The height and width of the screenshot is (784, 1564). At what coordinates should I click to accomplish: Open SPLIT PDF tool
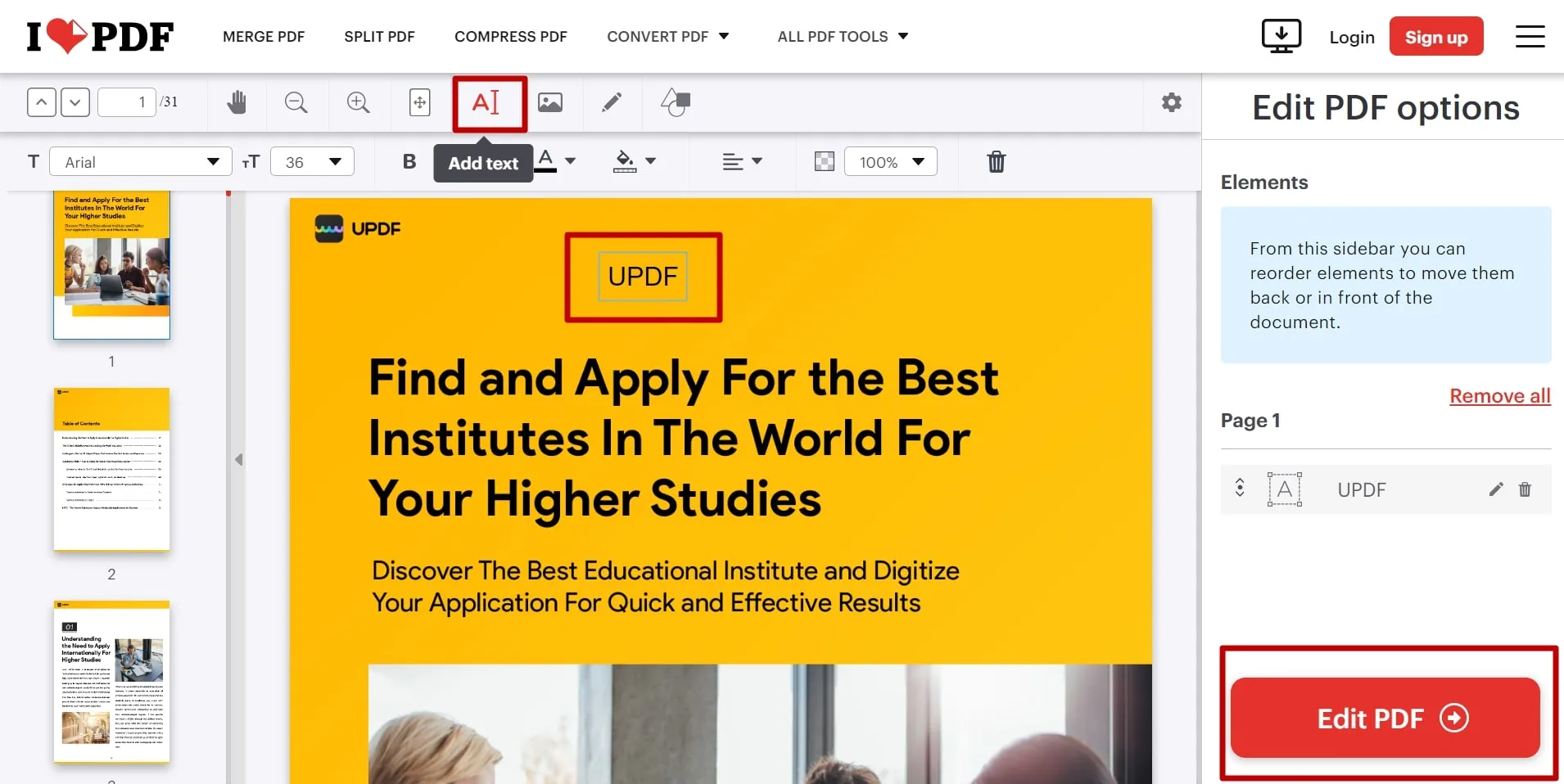[379, 37]
